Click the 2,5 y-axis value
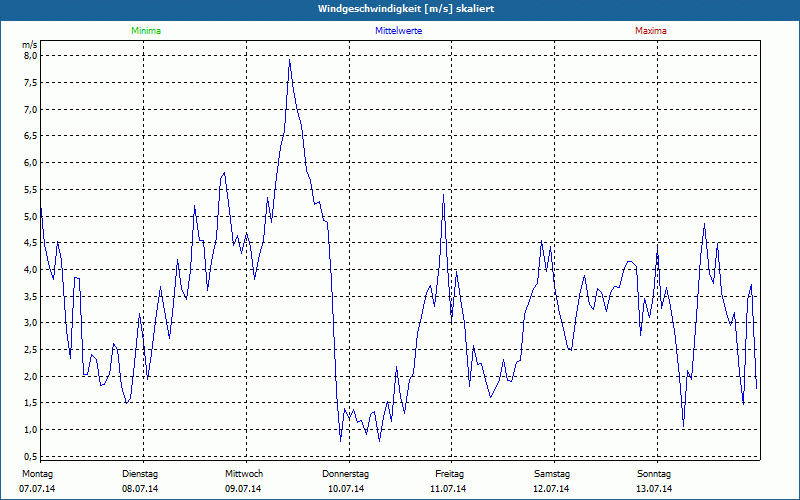 [31, 349]
